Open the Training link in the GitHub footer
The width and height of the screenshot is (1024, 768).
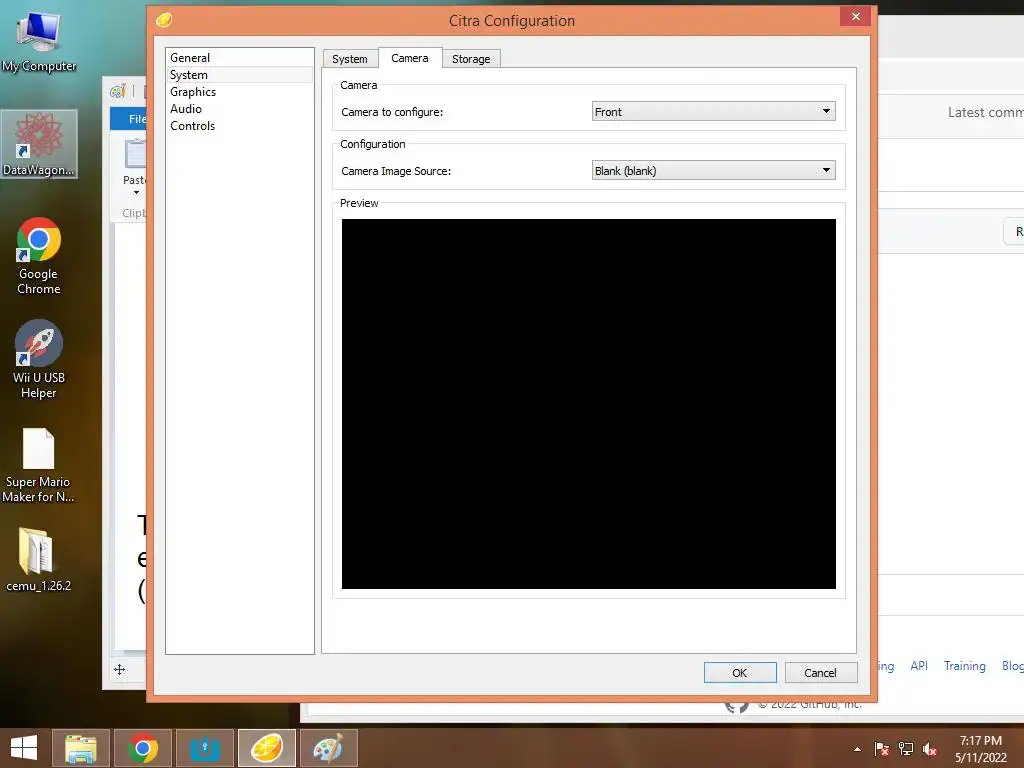point(965,665)
